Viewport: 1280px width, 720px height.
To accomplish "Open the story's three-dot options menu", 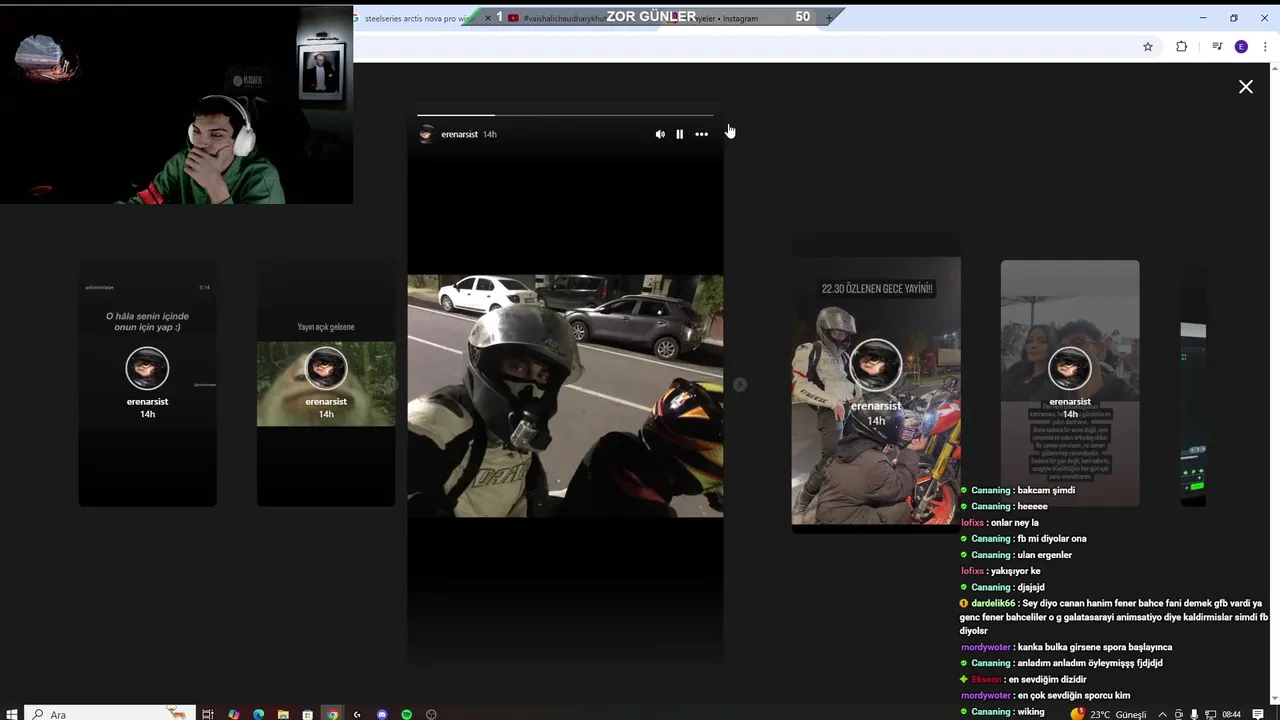I will click(701, 134).
